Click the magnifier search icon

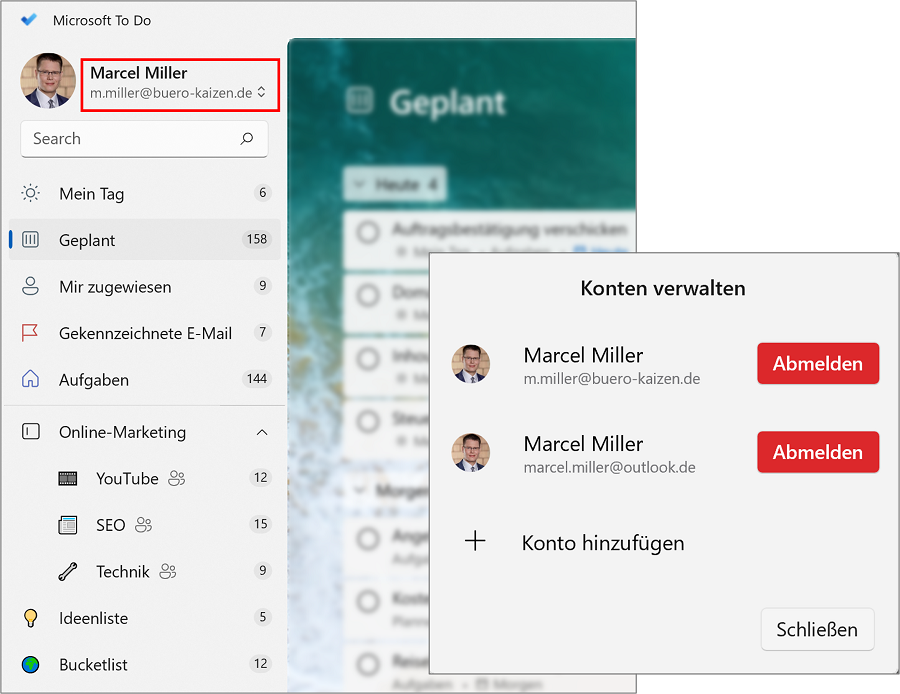coord(247,138)
